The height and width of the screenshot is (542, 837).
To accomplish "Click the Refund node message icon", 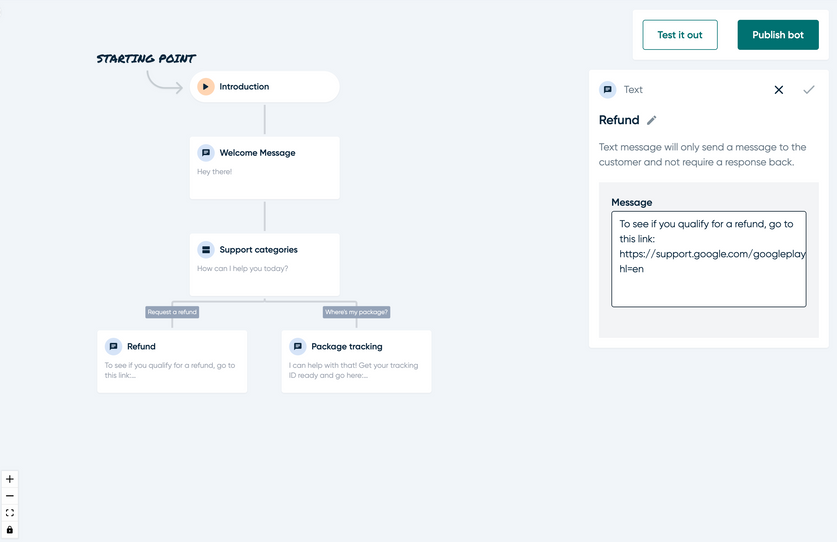I will (113, 346).
